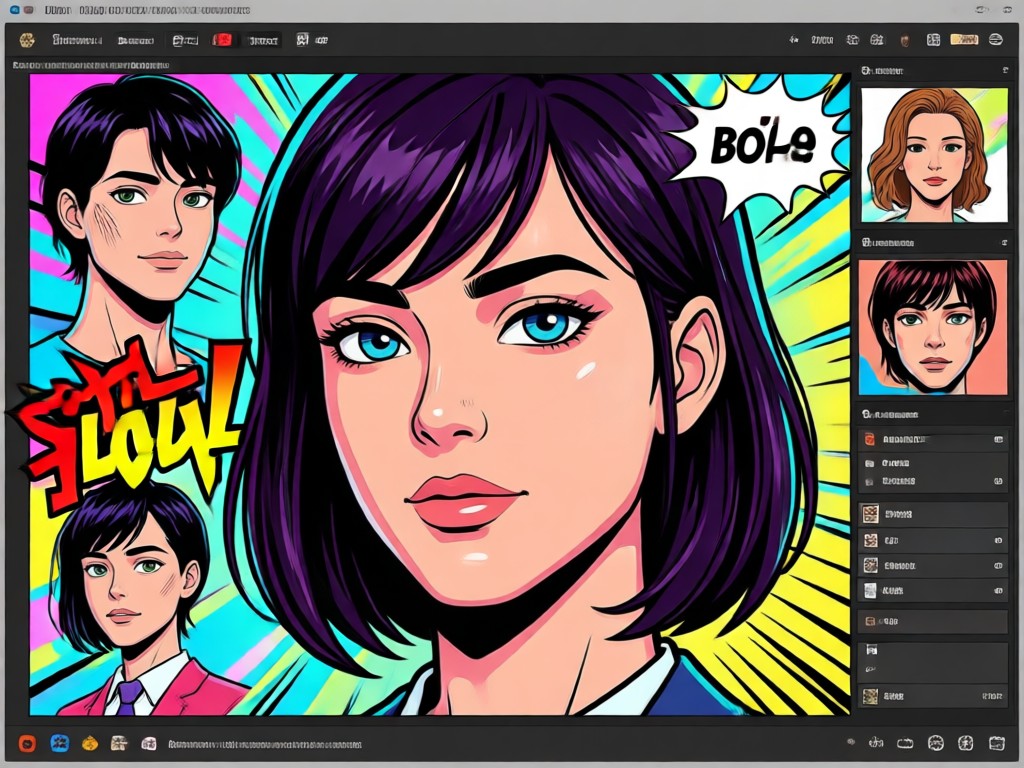Toggle visibility of the white-thumbnail layer row
Viewport: 1024px width, 768px height.
998,590
